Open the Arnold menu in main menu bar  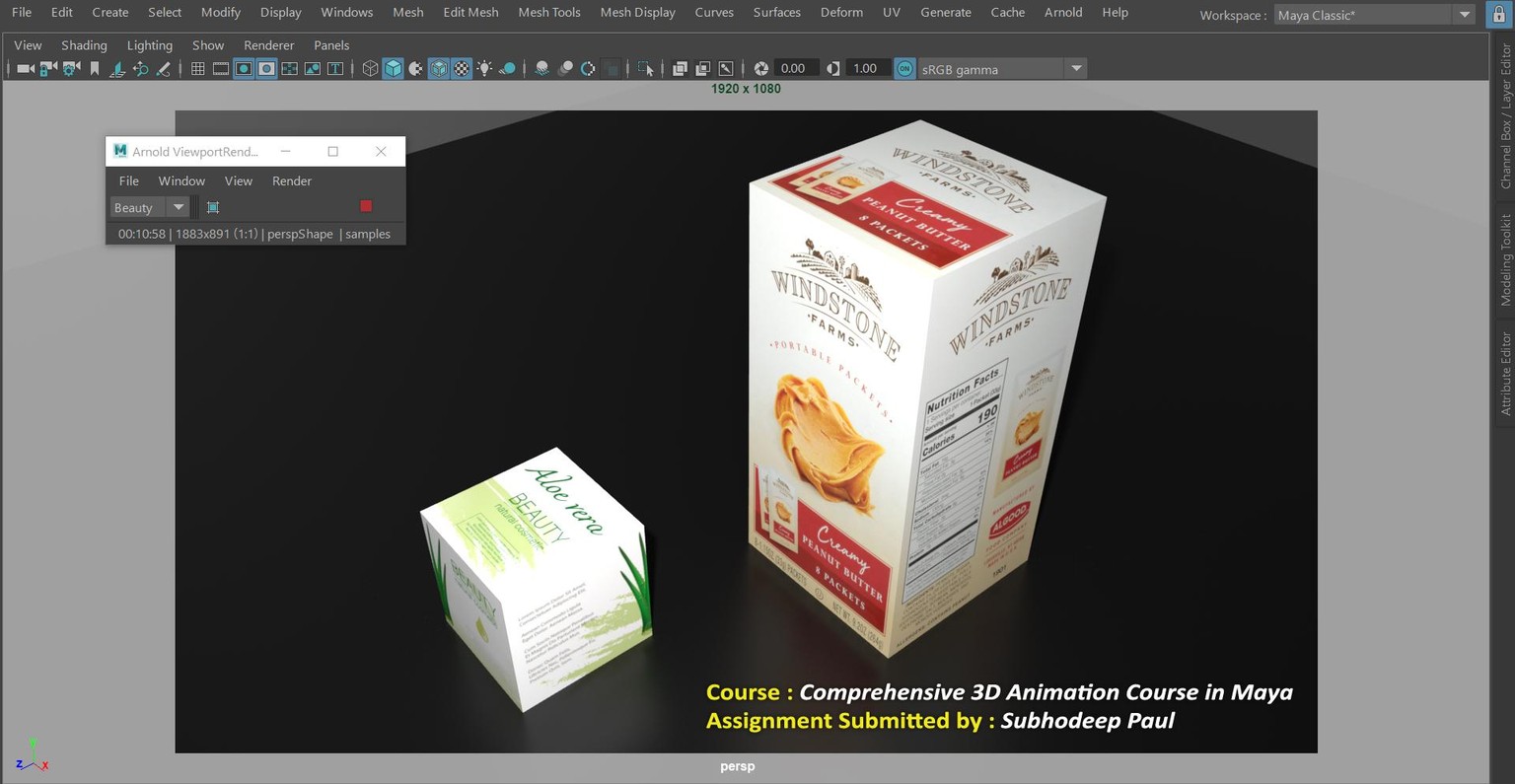[1063, 12]
